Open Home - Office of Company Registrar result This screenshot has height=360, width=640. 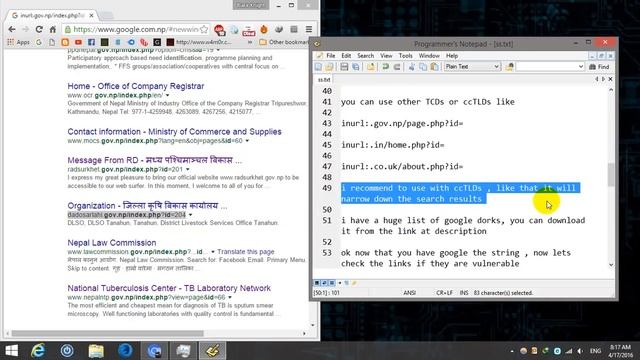(x=136, y=86)
